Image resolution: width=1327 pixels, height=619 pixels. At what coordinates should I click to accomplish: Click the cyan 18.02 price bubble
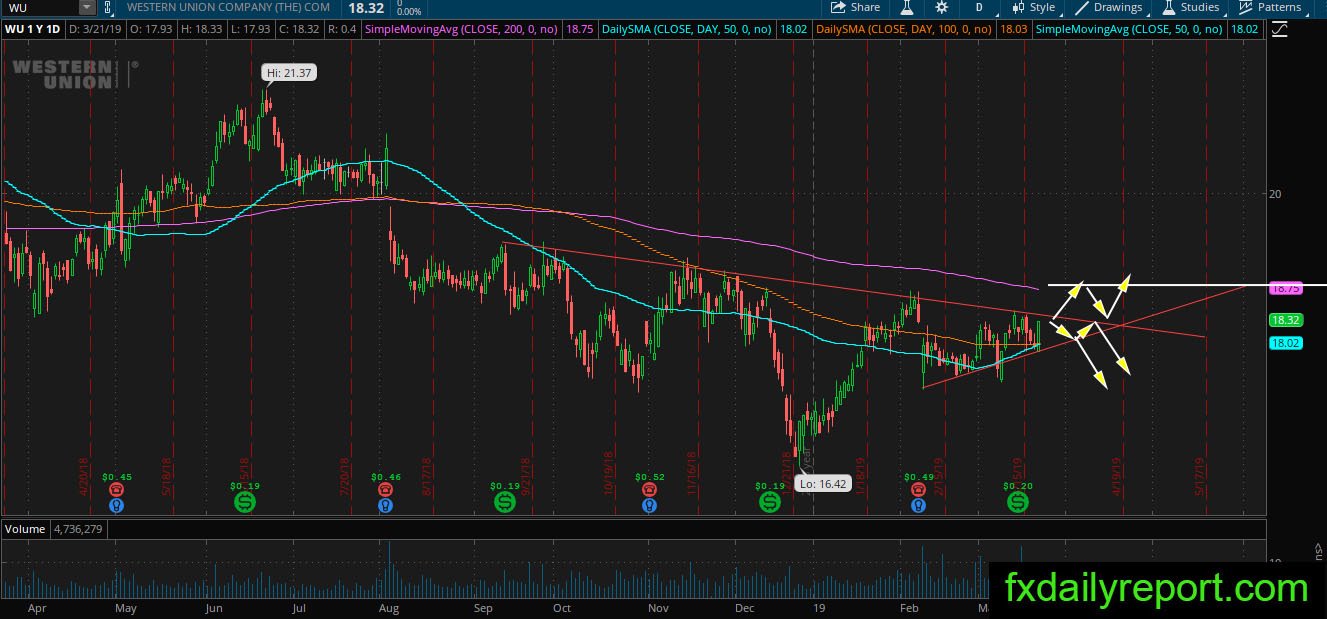tap(1285, 343)
